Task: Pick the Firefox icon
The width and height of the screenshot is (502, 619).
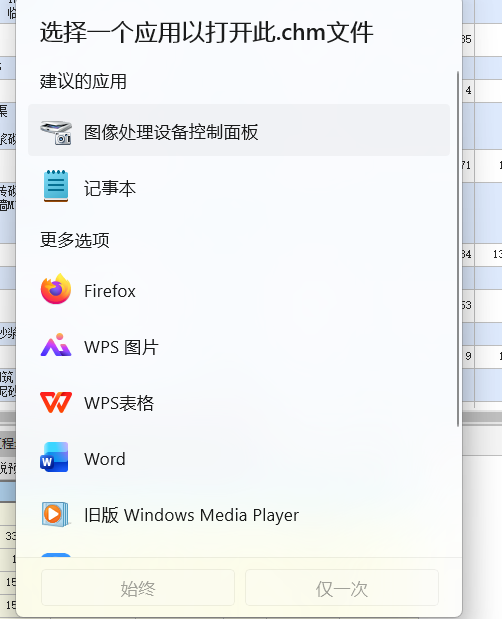Action: [56, 289]
